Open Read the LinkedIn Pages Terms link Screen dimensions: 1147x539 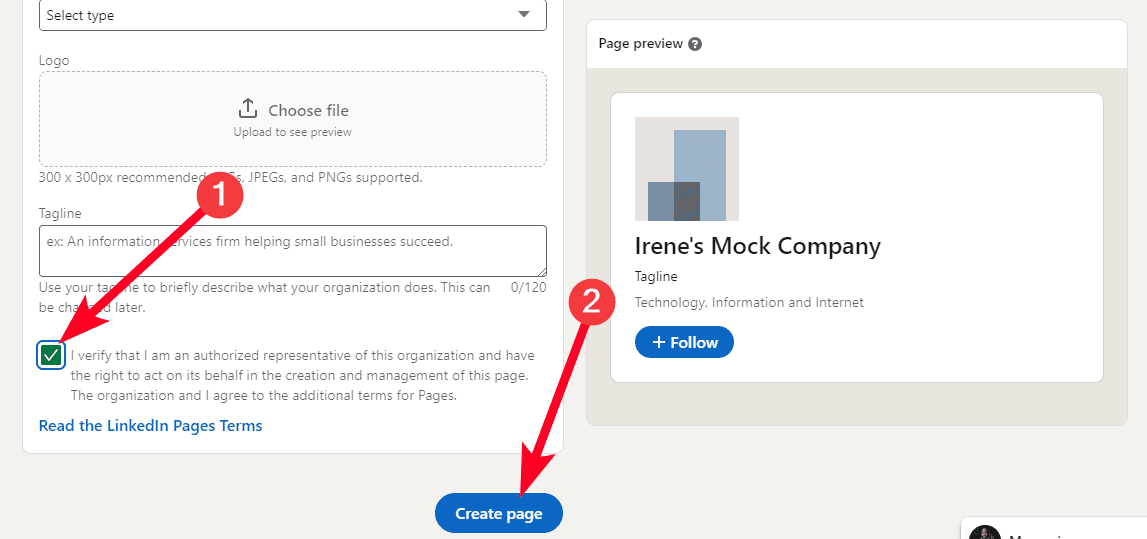150,426
